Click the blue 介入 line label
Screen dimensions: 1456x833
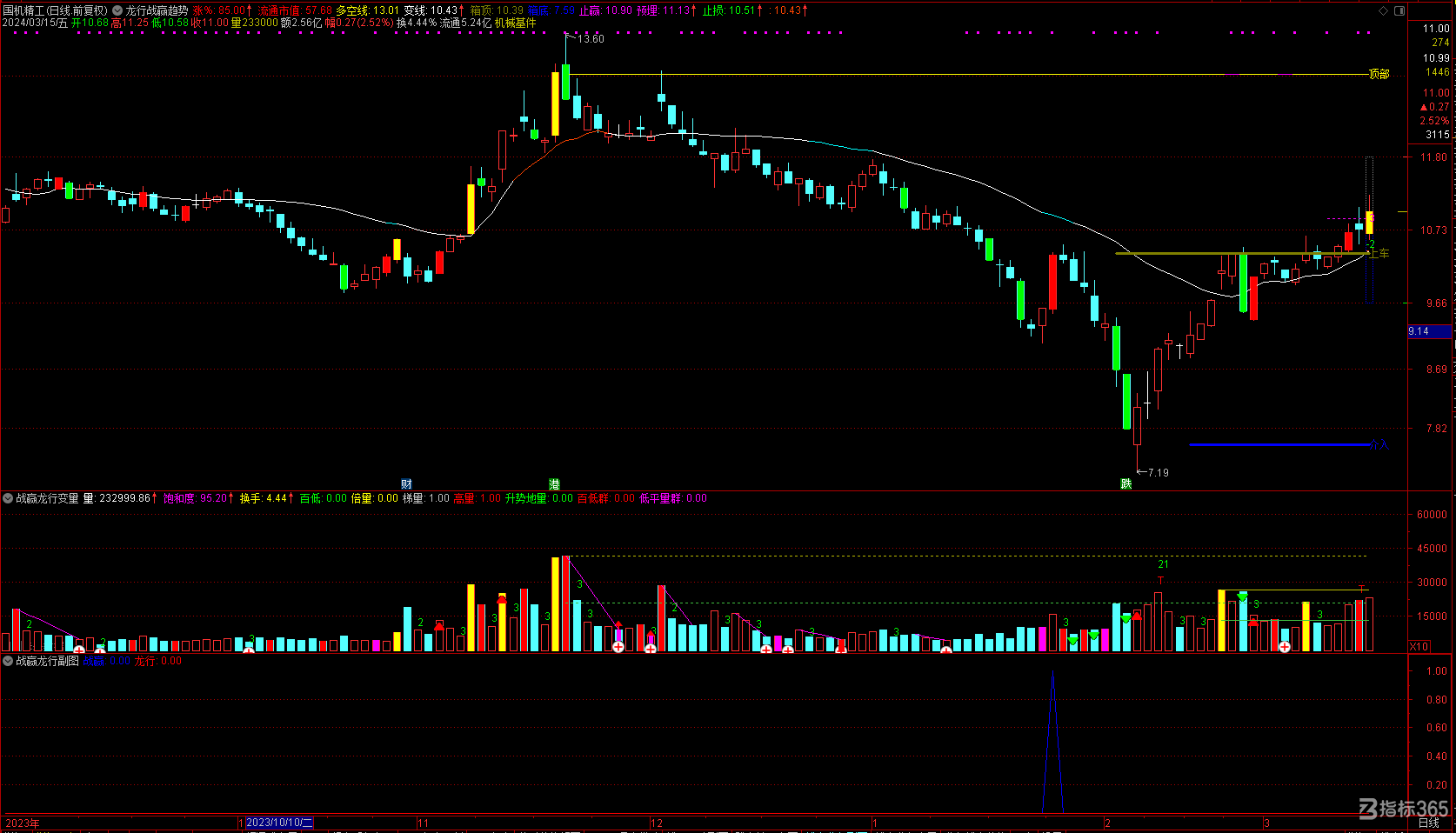(1379, 445)
